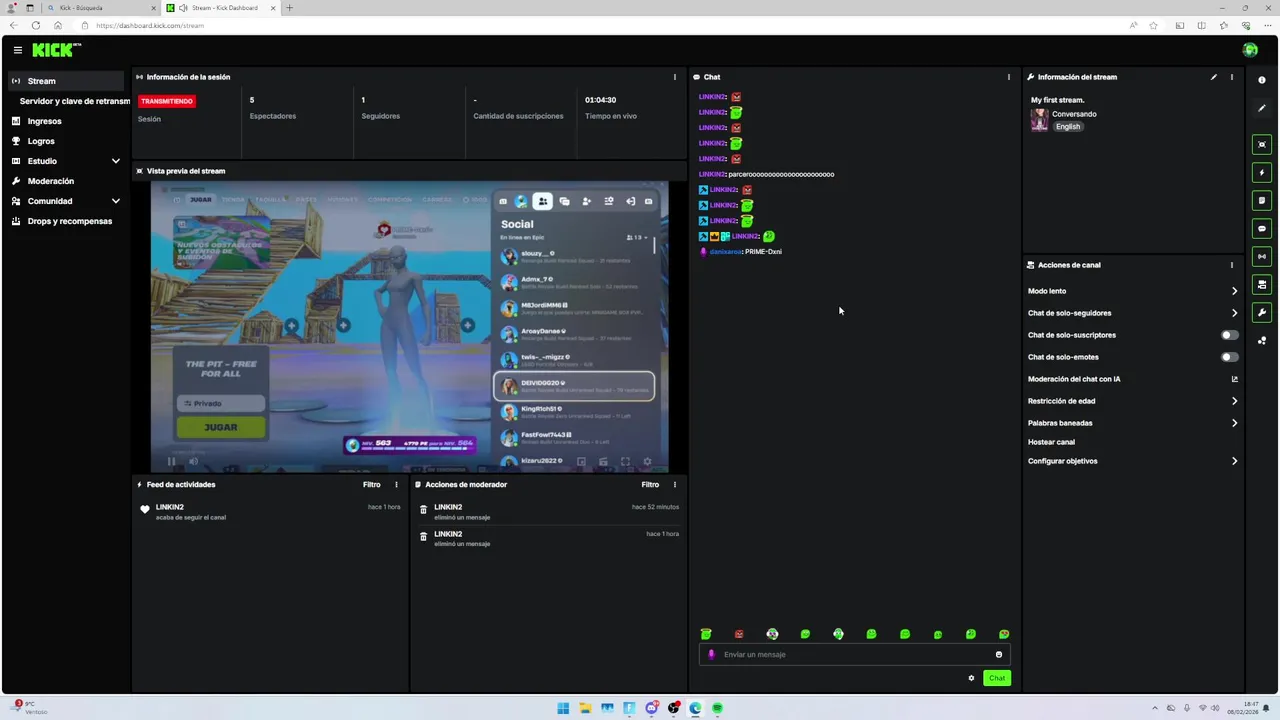The height and width of the screenshot is (720, 1280).
Task: Click the stream category thumbnail image
Action: 1040,120
